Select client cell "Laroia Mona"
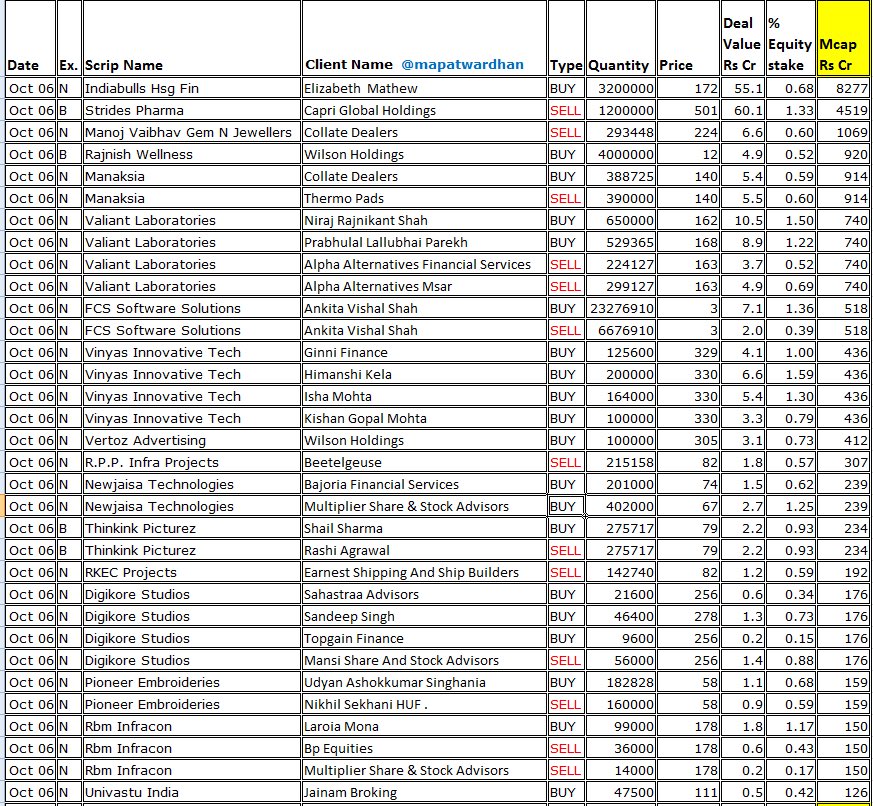 [424, 726]
